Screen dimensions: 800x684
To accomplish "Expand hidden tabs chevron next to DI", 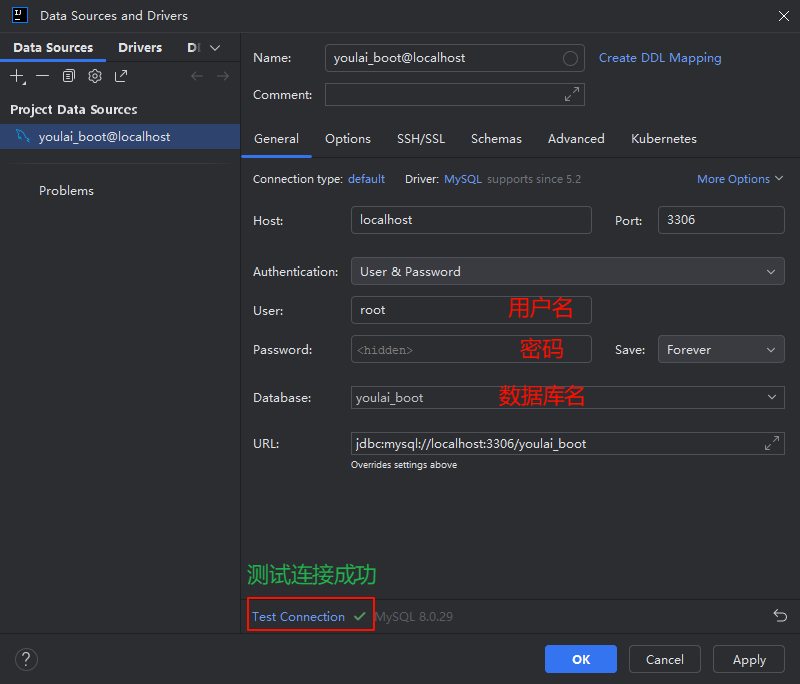I will point(215,47).
